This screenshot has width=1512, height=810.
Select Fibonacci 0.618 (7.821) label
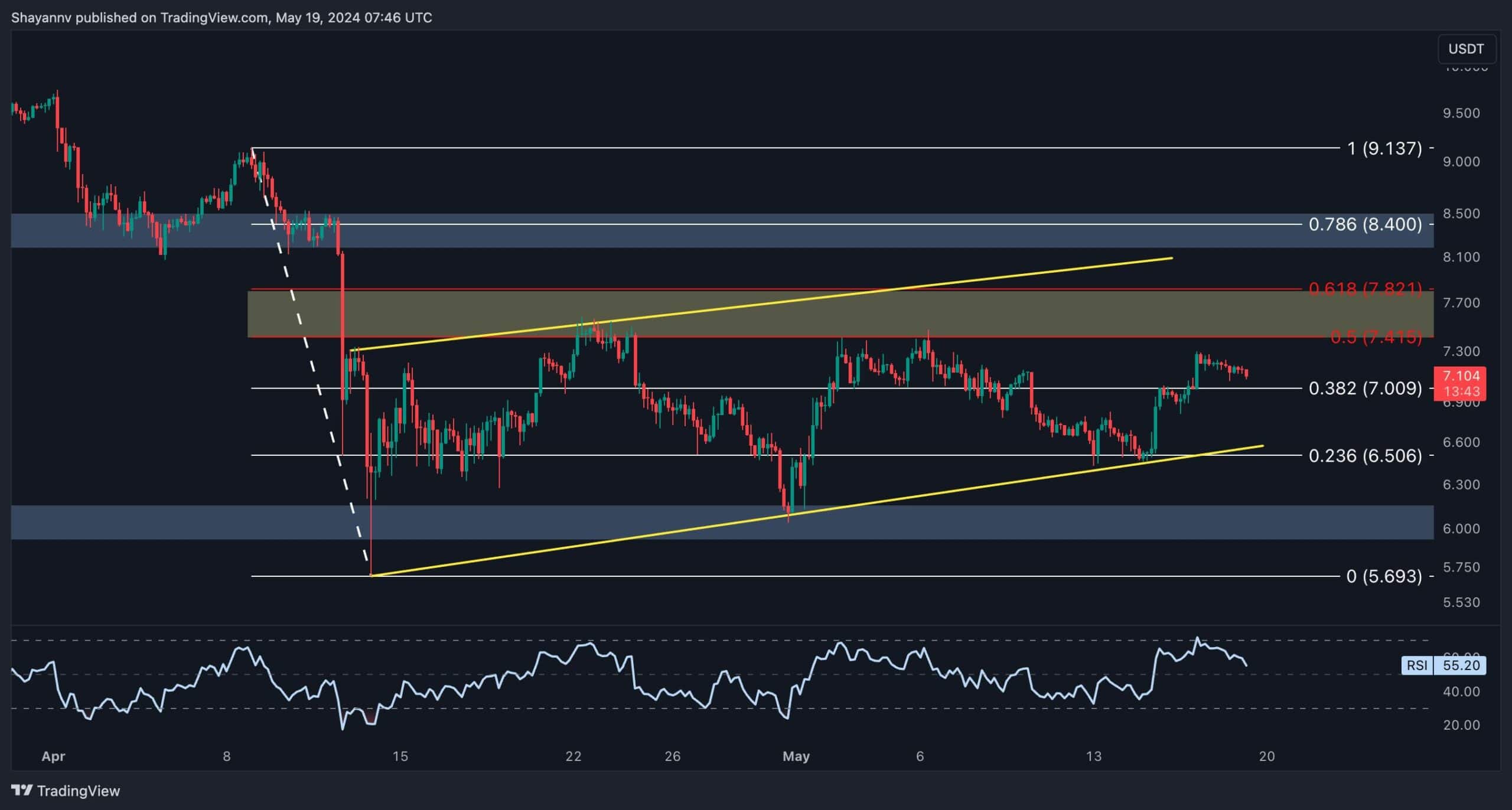point(1366,289)
